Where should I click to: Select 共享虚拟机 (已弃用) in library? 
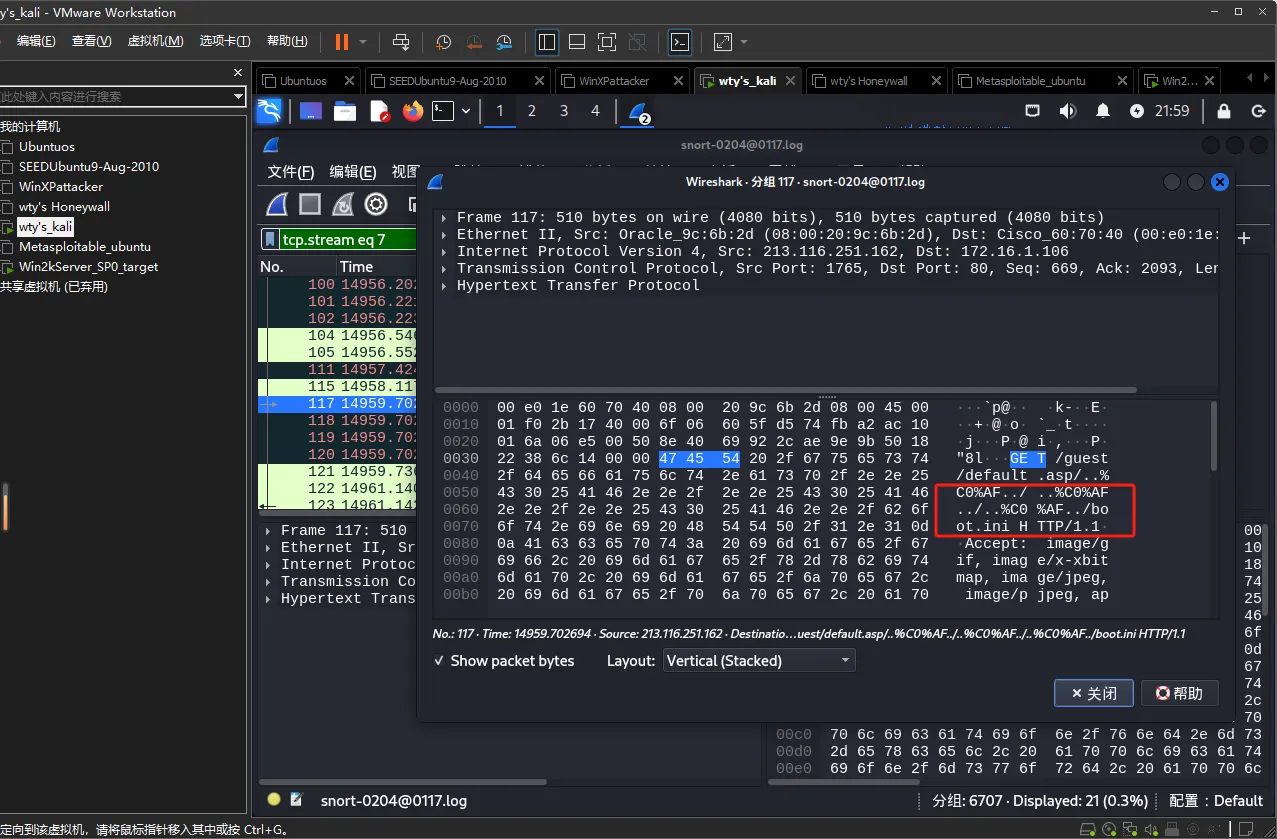tap(54, 287)
